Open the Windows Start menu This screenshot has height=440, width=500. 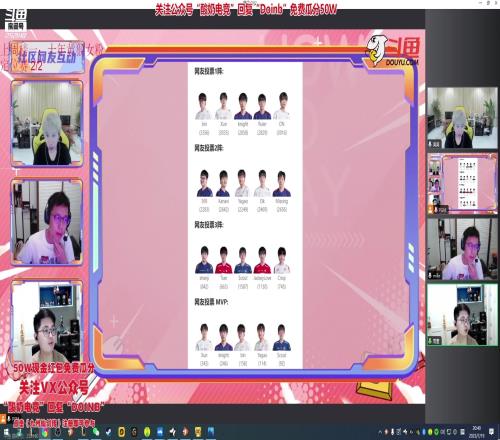click(x=7, y=432)
